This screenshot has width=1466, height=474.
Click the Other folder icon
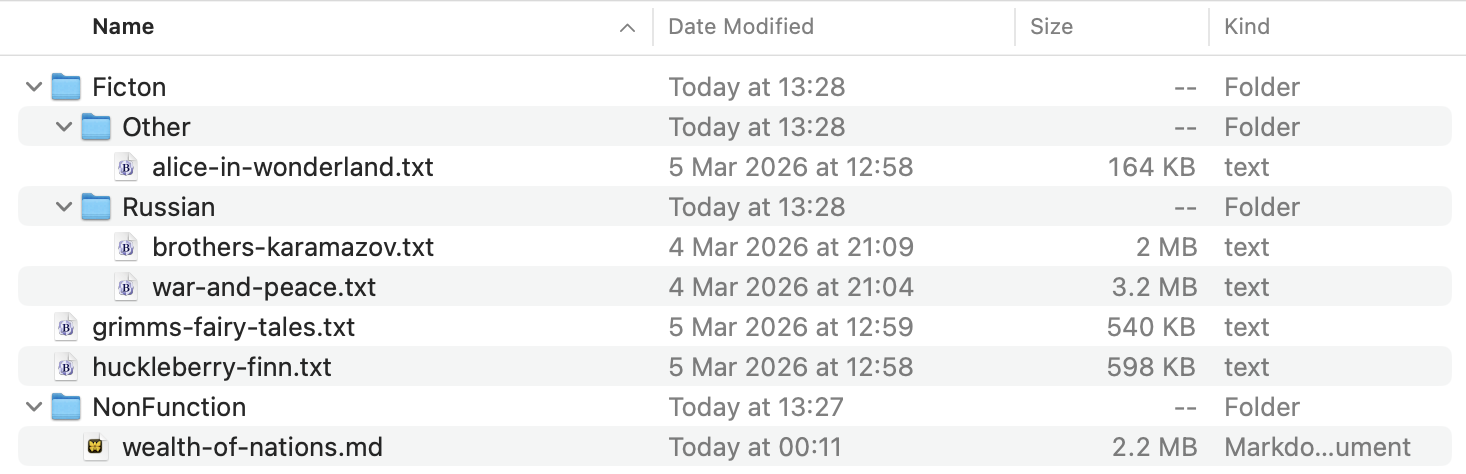(x=96, y=127)
